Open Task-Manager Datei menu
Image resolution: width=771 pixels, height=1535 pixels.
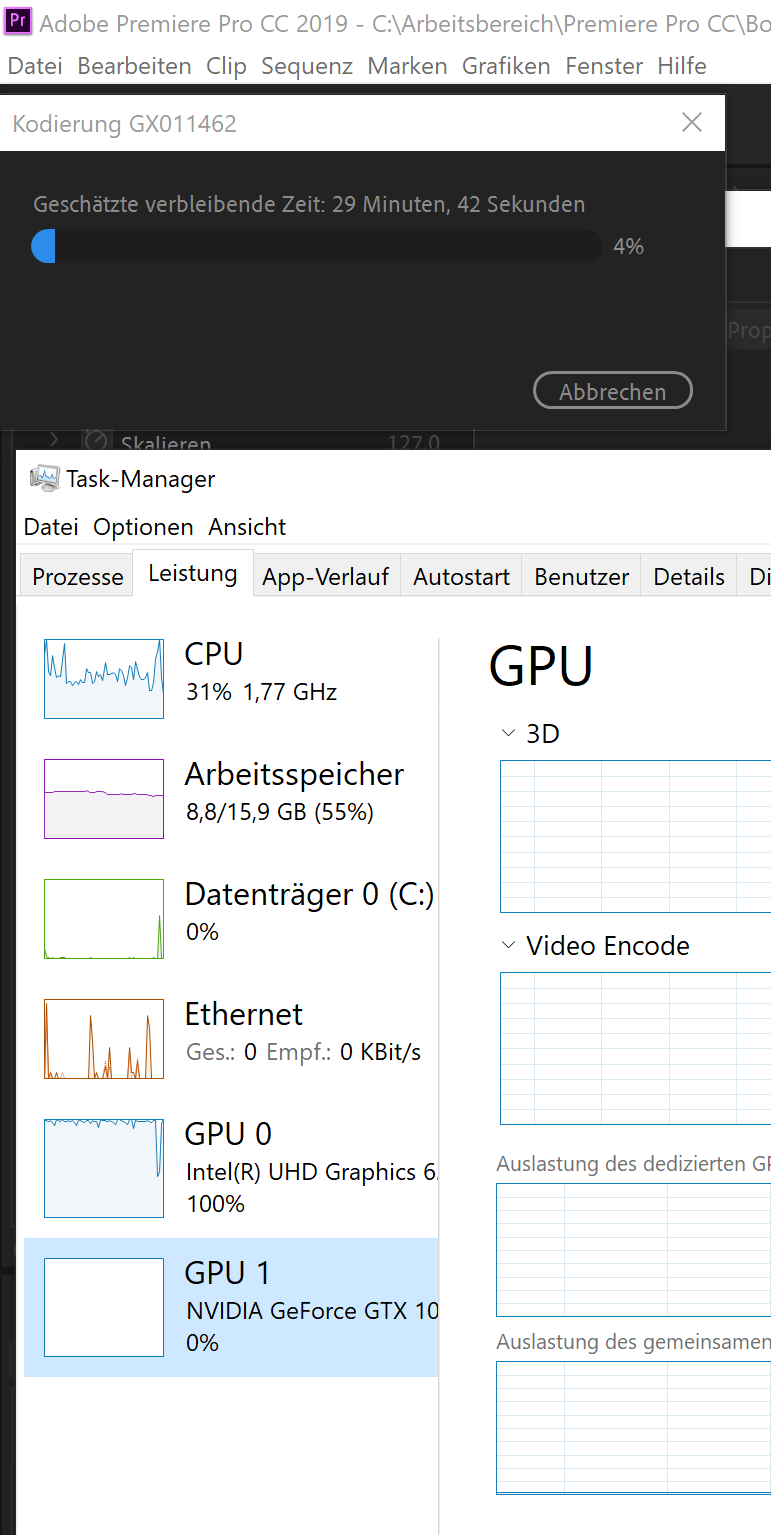[x=51, y=527]
